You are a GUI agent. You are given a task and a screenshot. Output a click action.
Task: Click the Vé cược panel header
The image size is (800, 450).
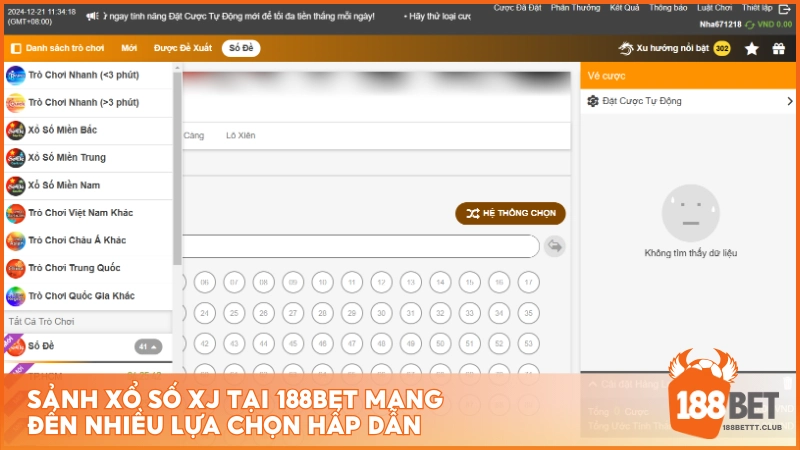pyautogui.click(x=688, y=76)
